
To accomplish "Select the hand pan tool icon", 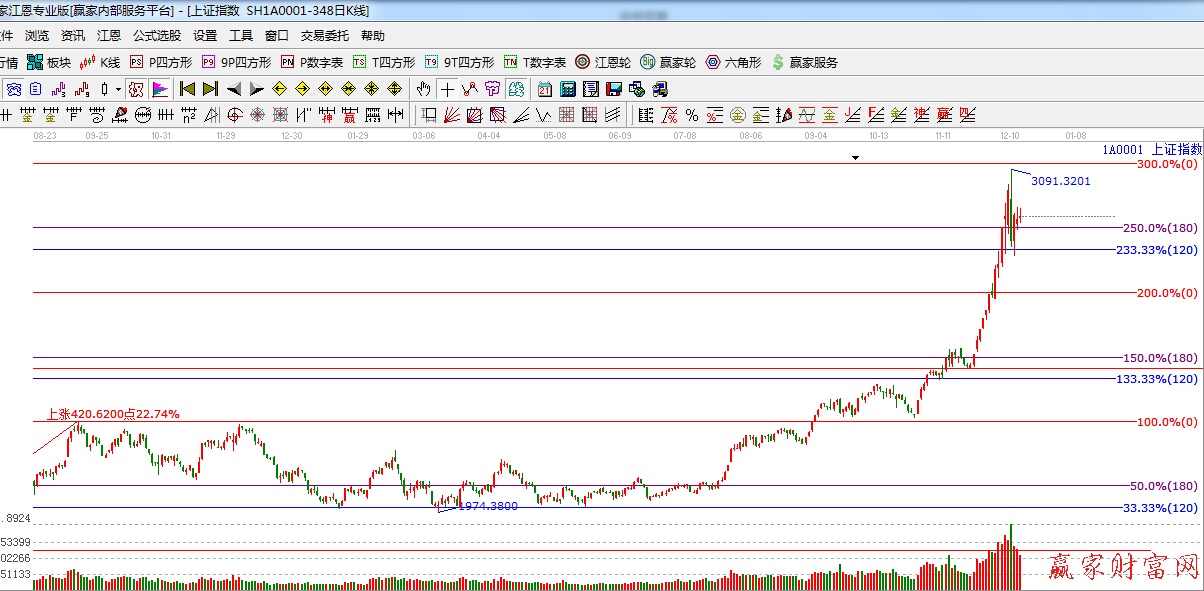I will tap(424, 88).
